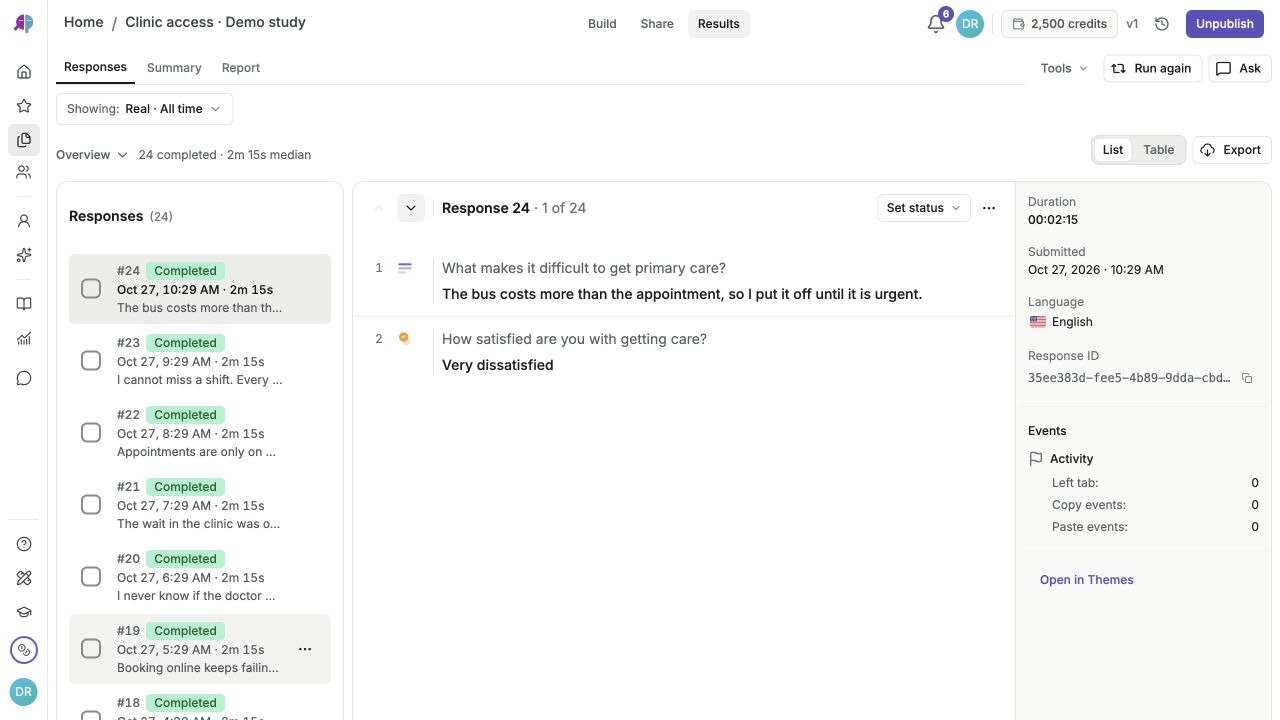
Task: Open the open-book library sidebar icon
Action: coord(24,304)
